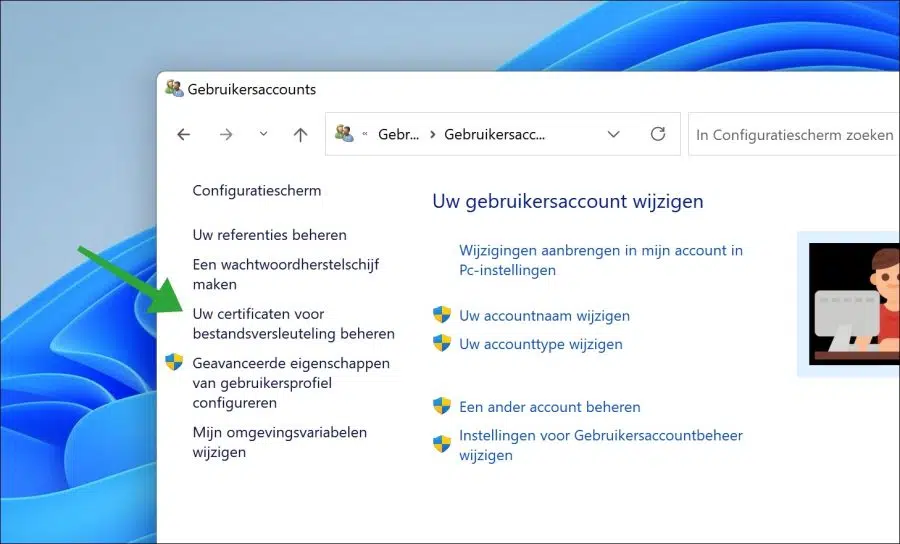
Task: Click the forward navigation arrow
Action: (226, 135)
